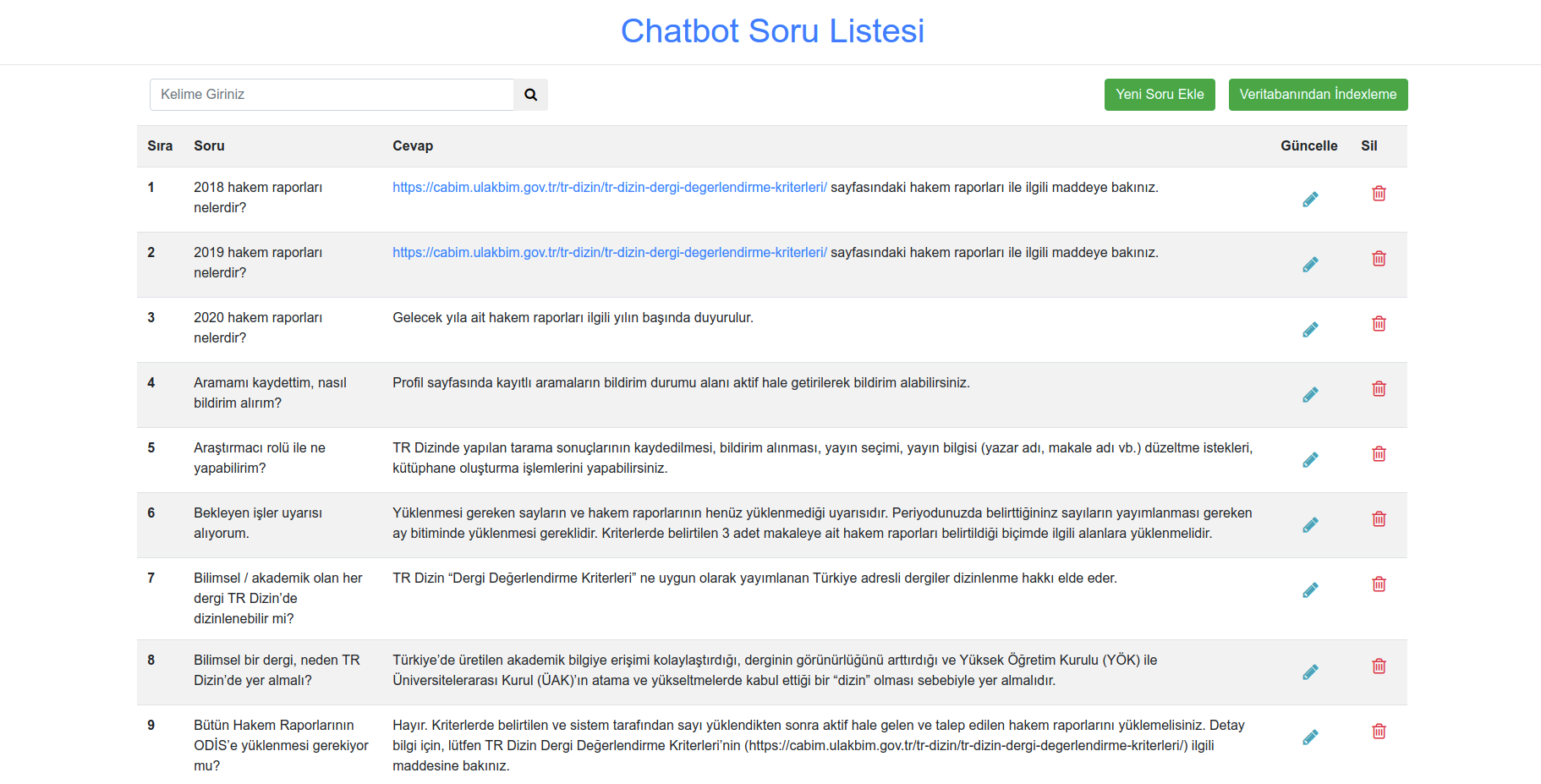The height and width of the screenshot is (784, 1541).
Task: Click the Yeni Soru Ekle button
Action: 1160,95
